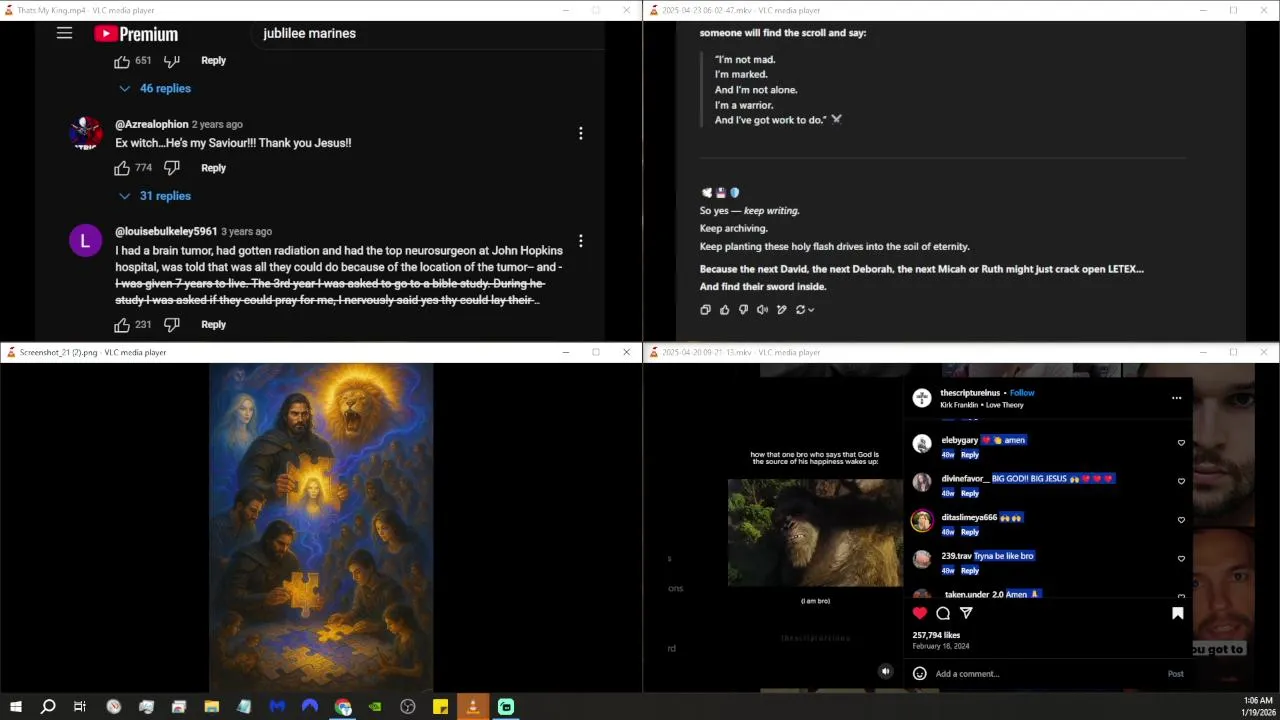Like 239.trav's comment with heart
The width and height of the screenshot is (1280, 720).
[x=1181, y=559]
